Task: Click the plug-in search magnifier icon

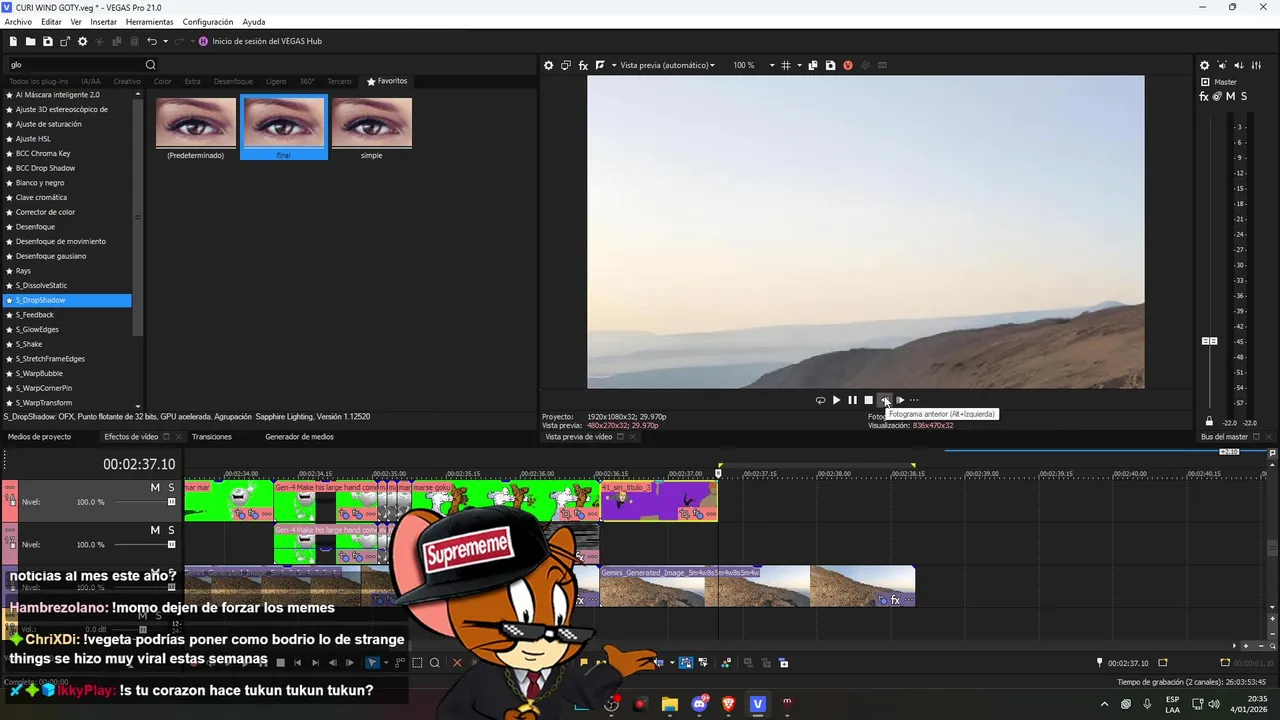Action: [151, 65]
